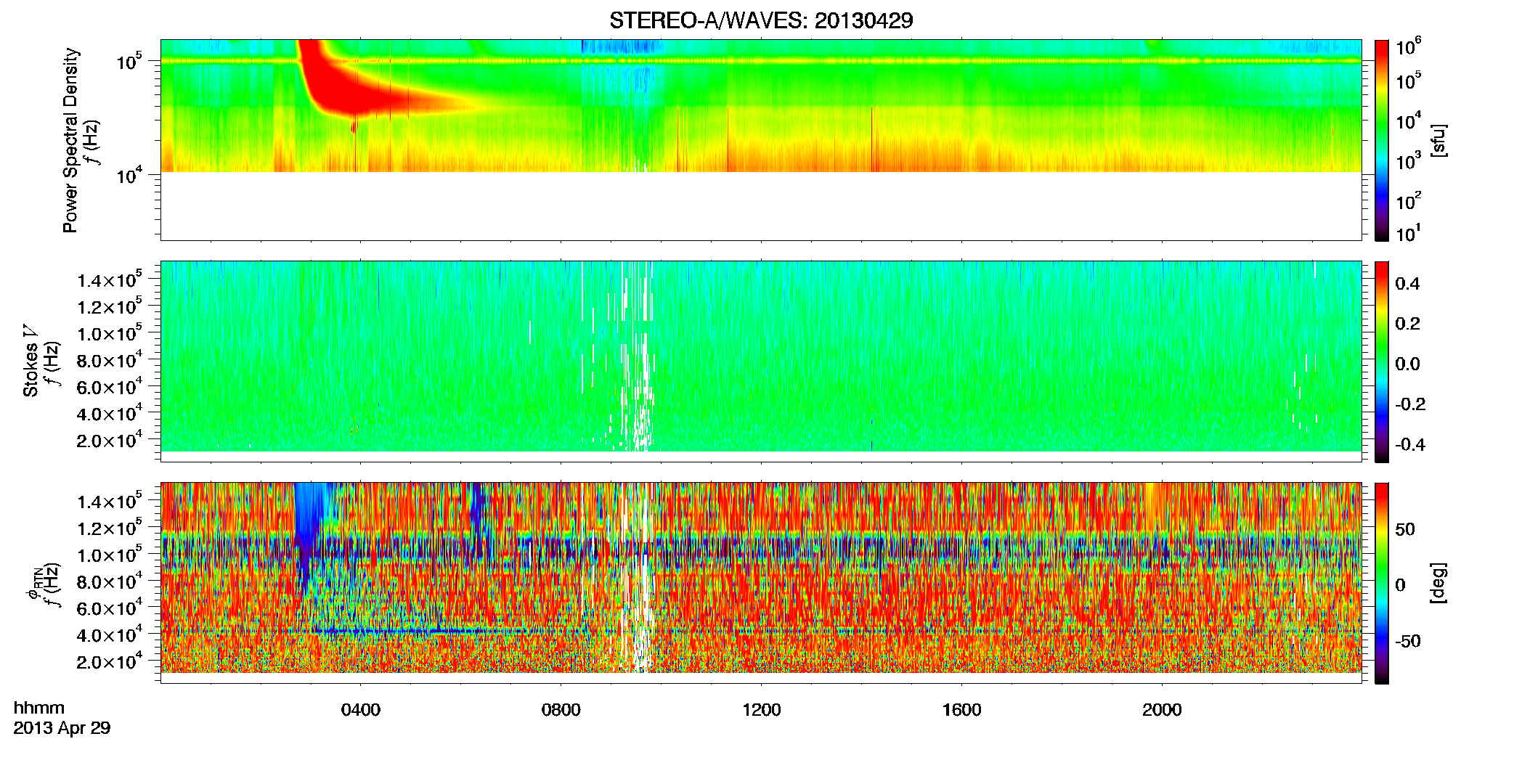Click the 1200 time tick label

click(762, 710)
